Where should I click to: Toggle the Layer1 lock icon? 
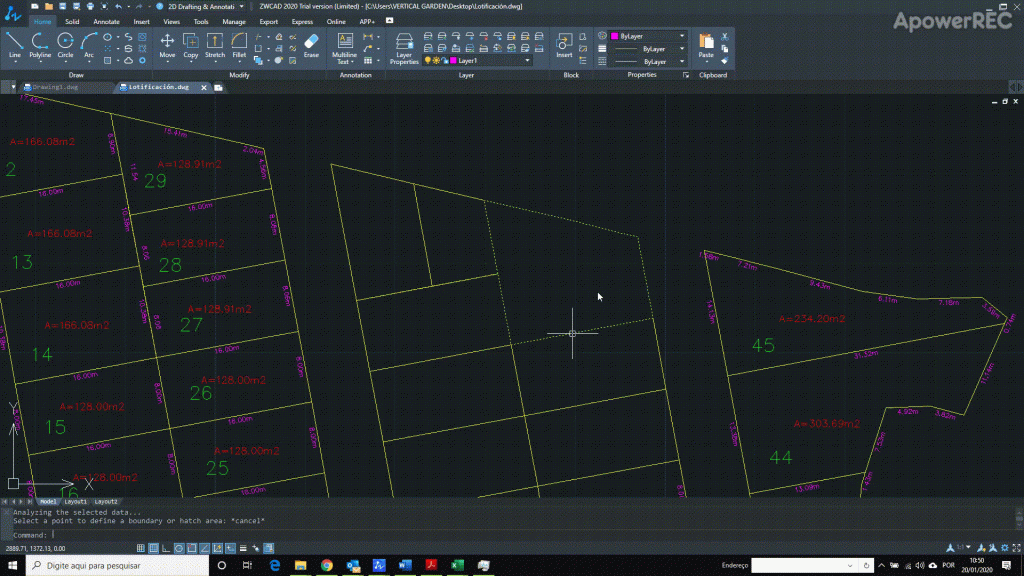444,61
